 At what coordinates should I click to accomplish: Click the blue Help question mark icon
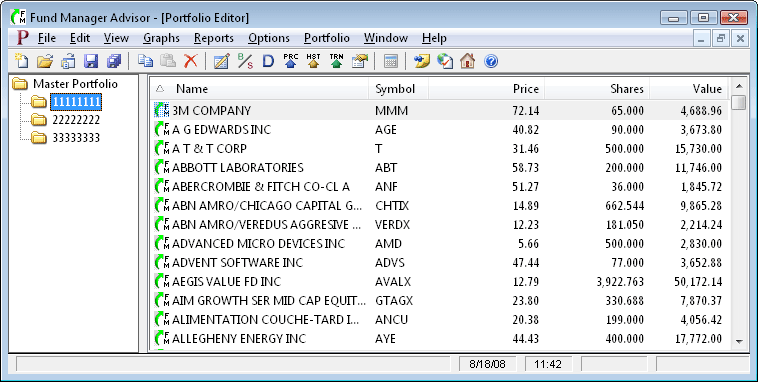491,61
